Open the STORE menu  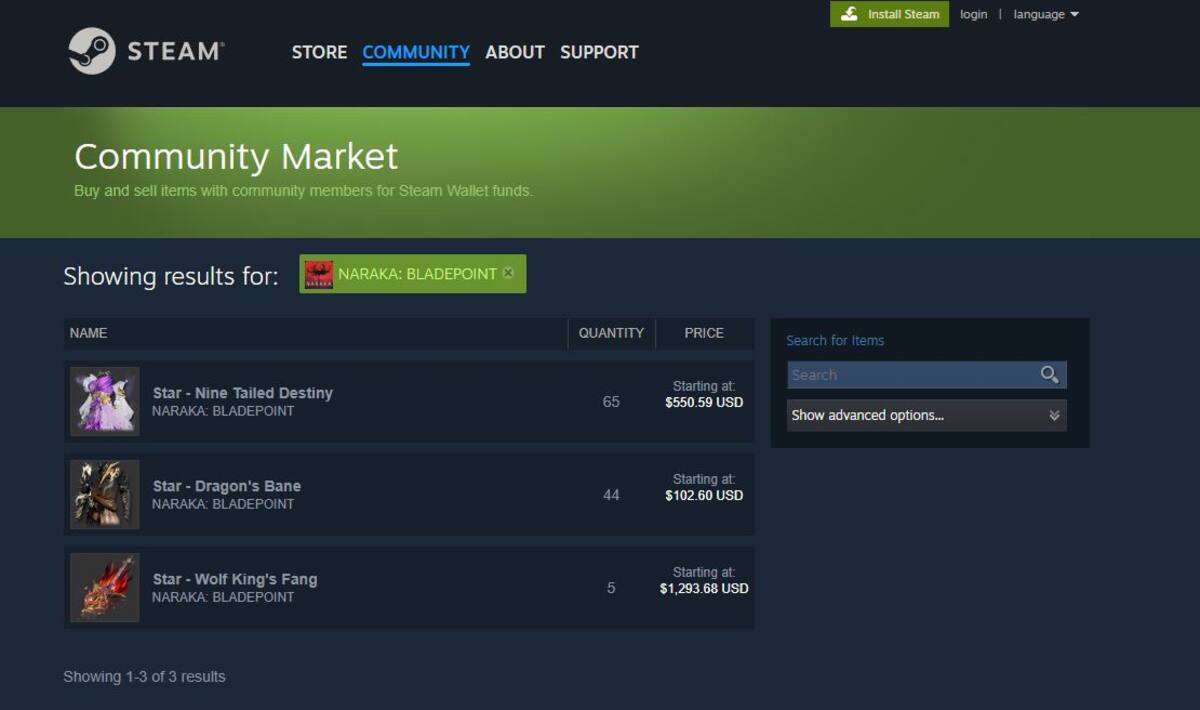point(319,52)
